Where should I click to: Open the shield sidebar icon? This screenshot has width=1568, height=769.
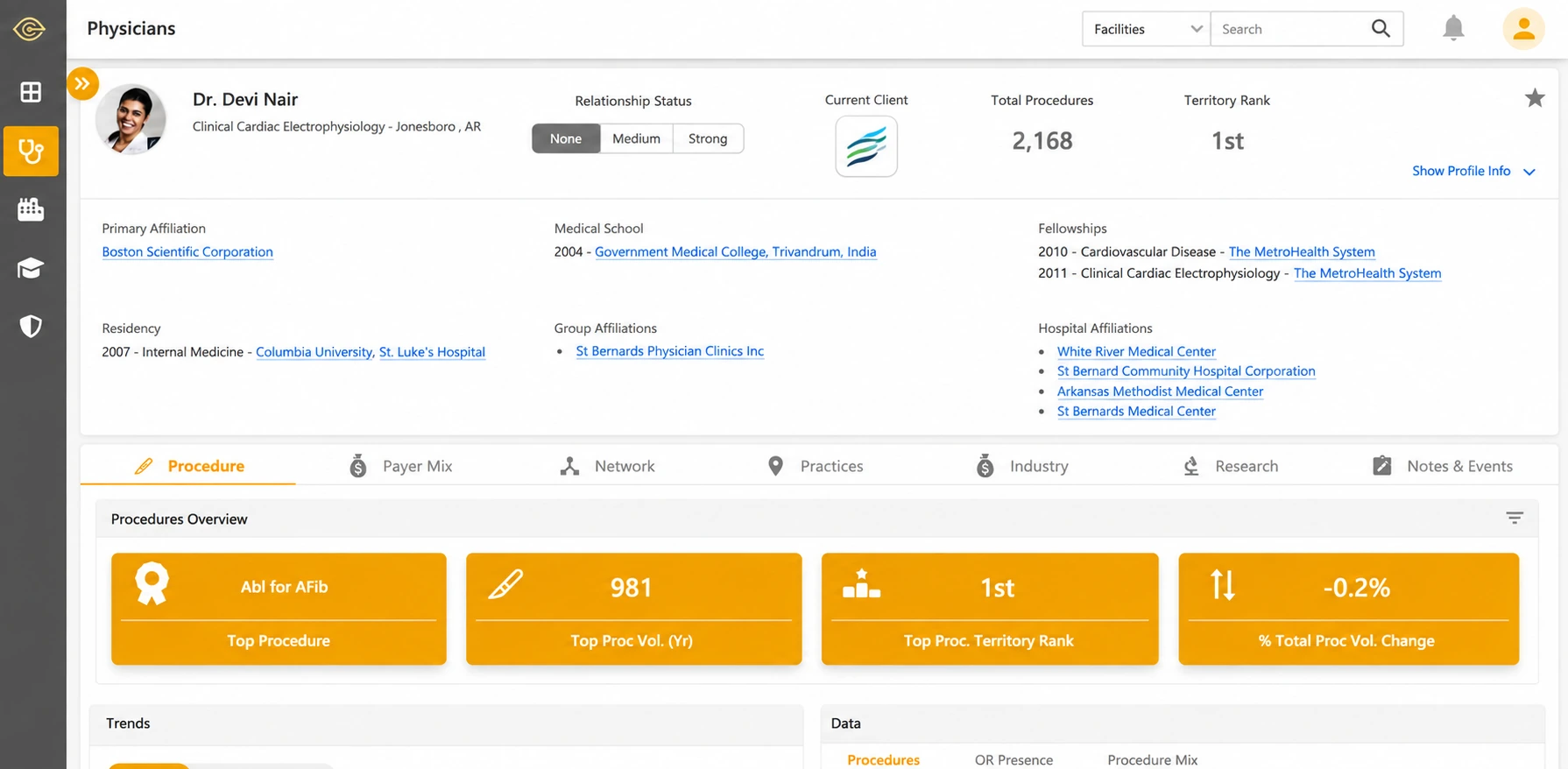[31, 327]
